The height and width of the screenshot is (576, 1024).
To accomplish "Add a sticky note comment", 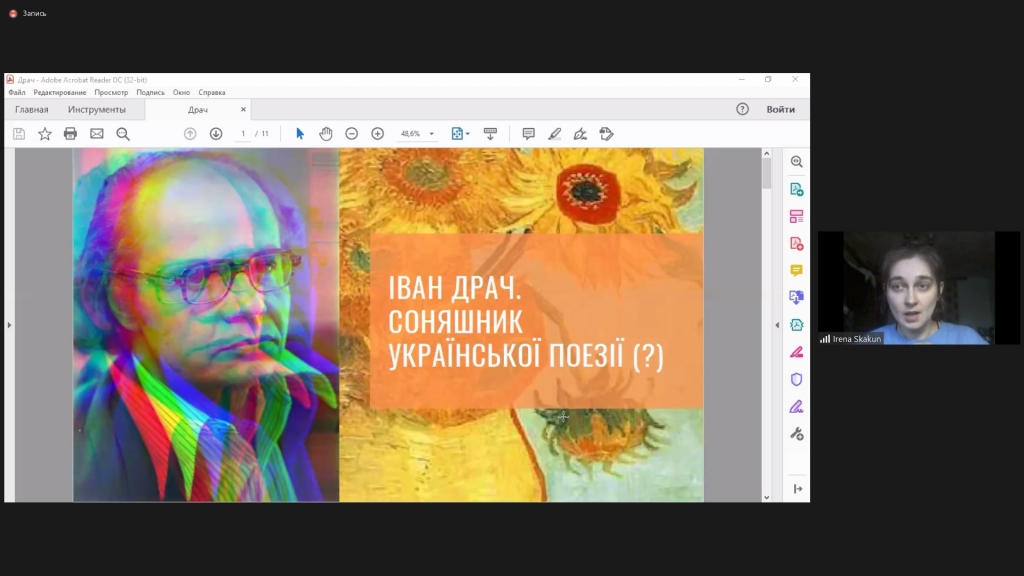I will (528, 134).
